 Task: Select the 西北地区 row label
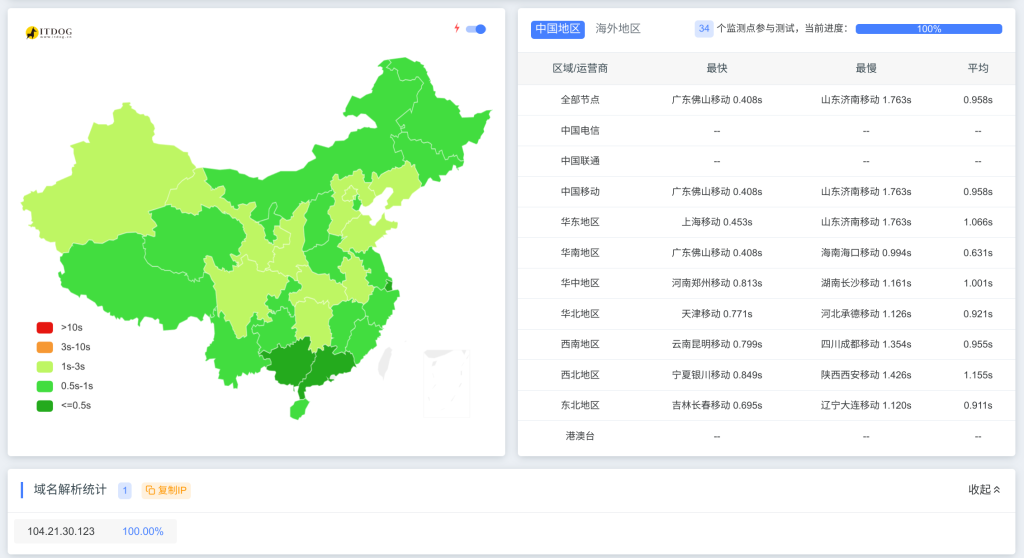(x=580, y=375)
